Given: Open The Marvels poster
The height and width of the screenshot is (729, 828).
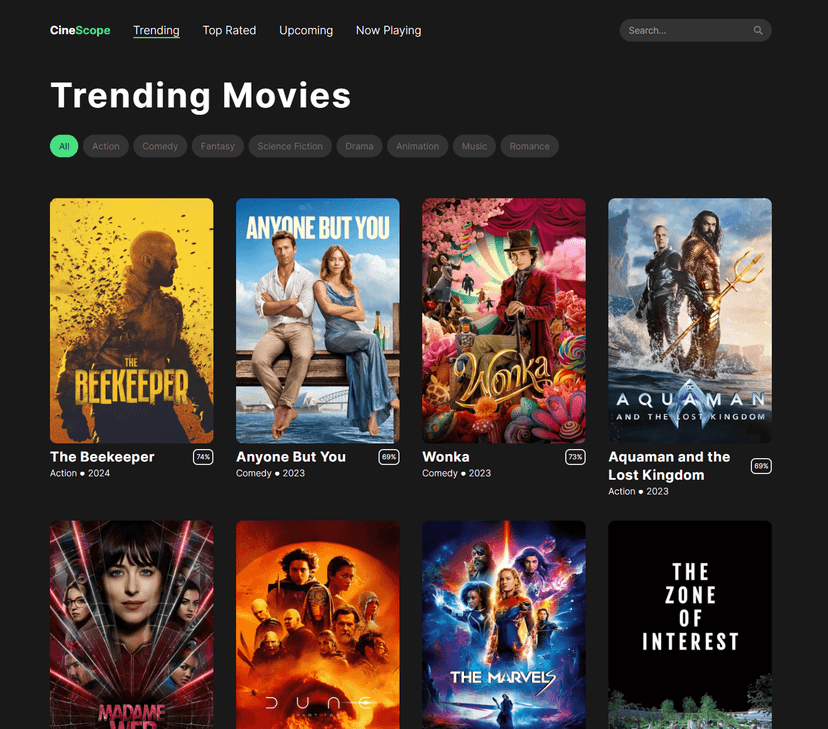Looking at the screenshot, I should pyautogui.click(x=504, y=625).
